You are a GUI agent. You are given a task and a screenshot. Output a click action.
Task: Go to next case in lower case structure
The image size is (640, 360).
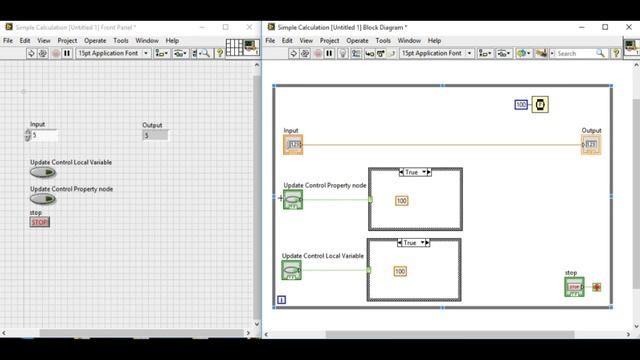(427, 243)
